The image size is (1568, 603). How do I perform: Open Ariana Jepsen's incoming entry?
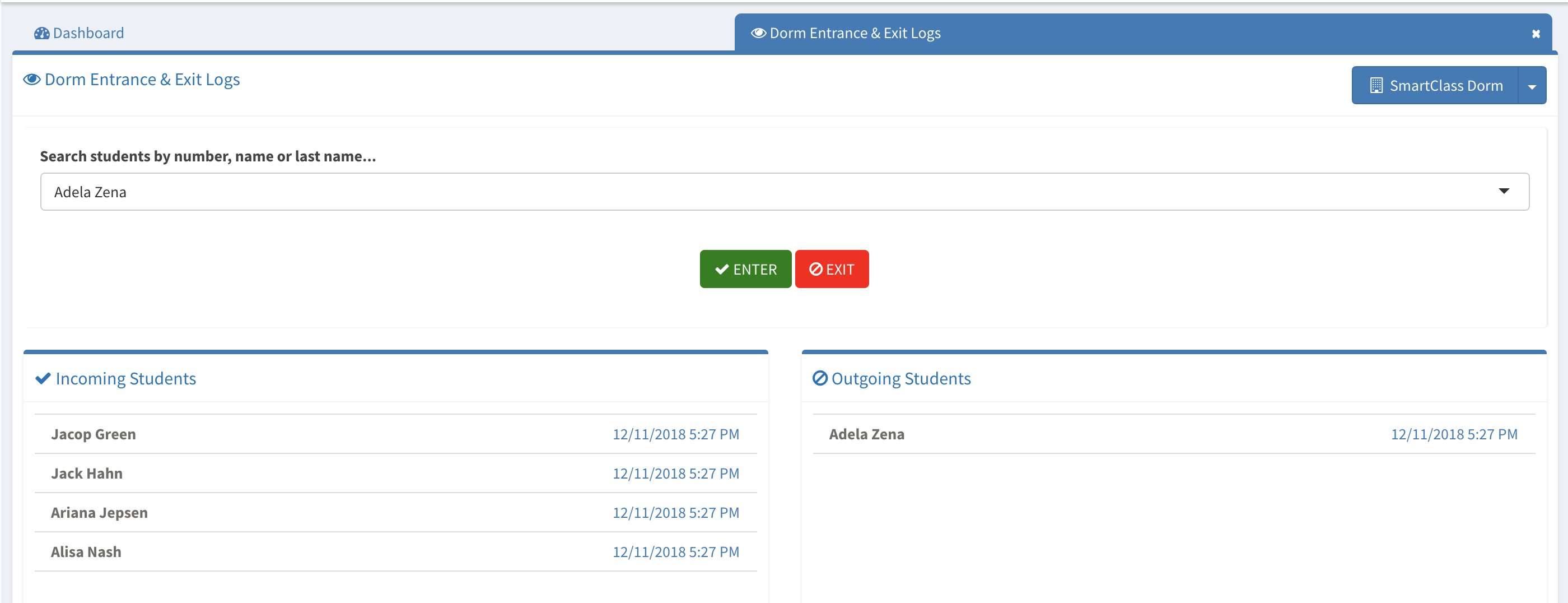click(x=99, y=513)
